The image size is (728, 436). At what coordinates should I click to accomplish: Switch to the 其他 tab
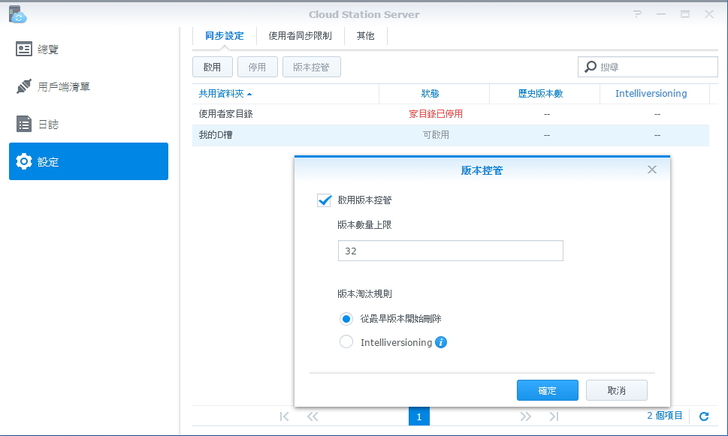pyautogui.click(x=366, y=36)
